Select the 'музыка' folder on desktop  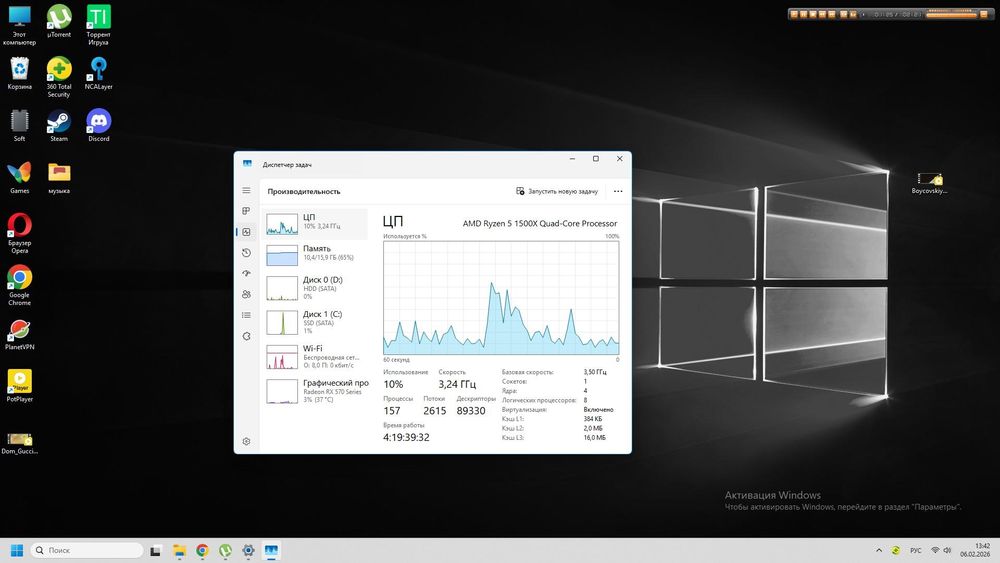pos(59,178)
